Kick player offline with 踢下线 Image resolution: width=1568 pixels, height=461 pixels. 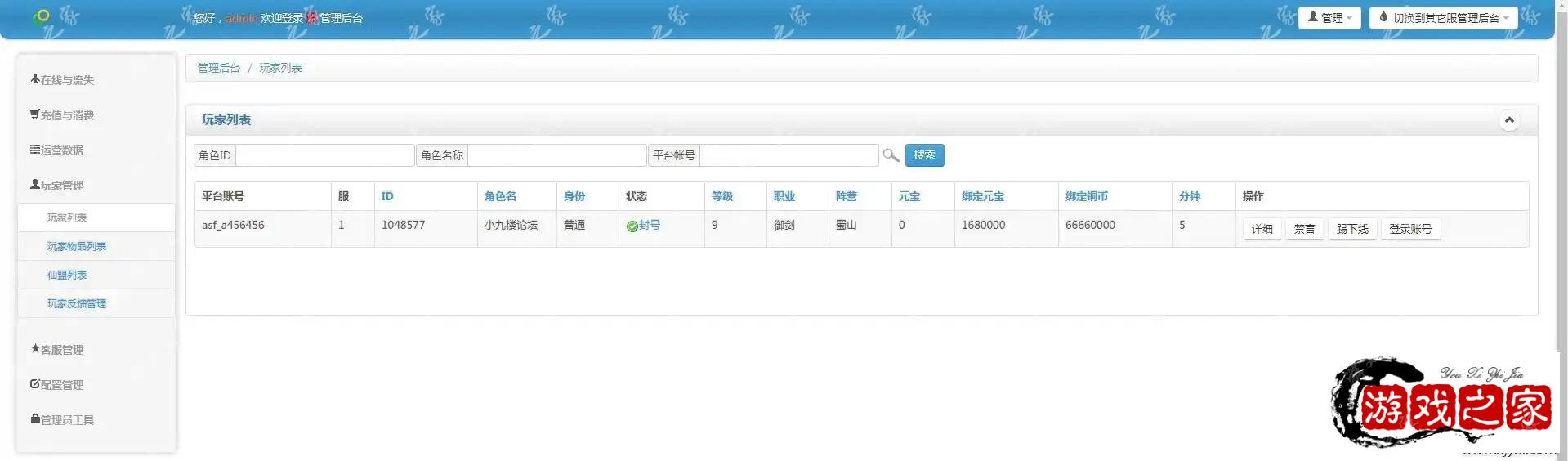[x=1351, y=229]
